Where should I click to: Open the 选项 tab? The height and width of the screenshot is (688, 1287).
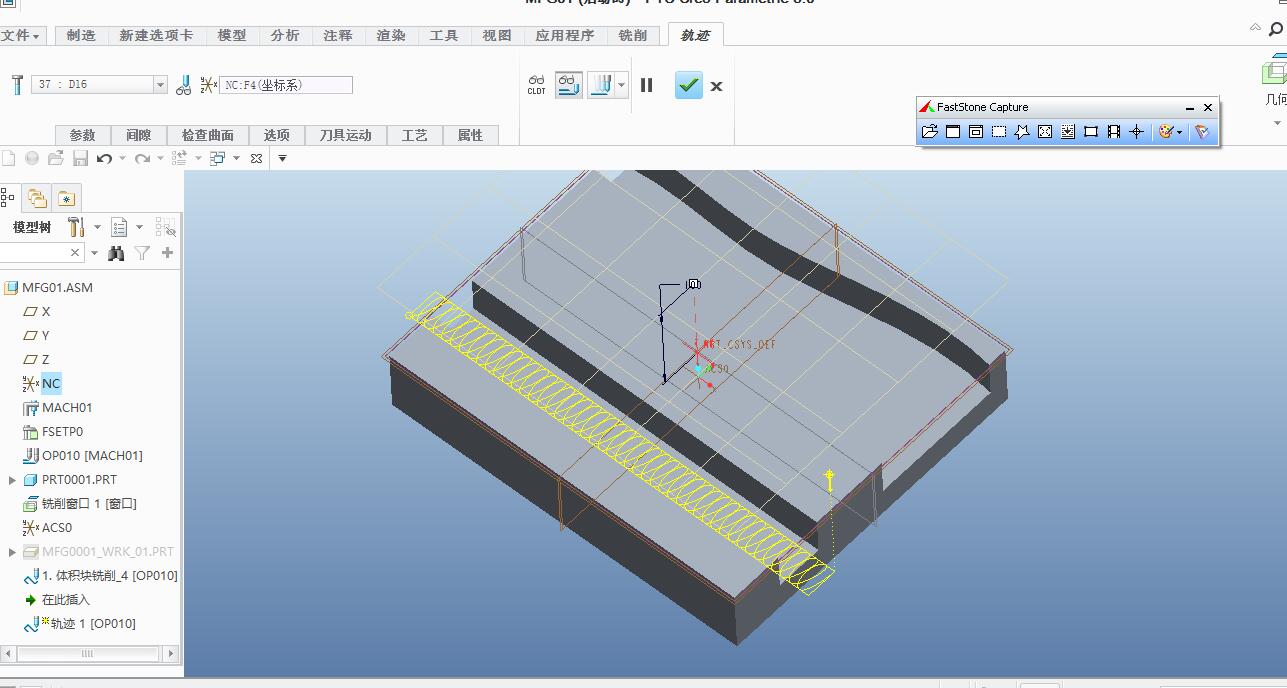276,135
